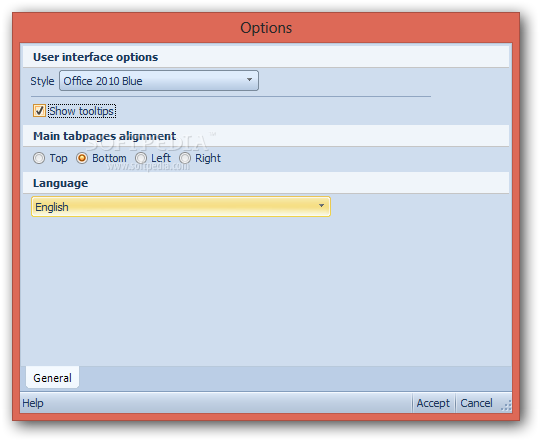This screenshot has height=441, width=540.
Task: Choose the Left tabpages alignment option
Action: point(141,158)
